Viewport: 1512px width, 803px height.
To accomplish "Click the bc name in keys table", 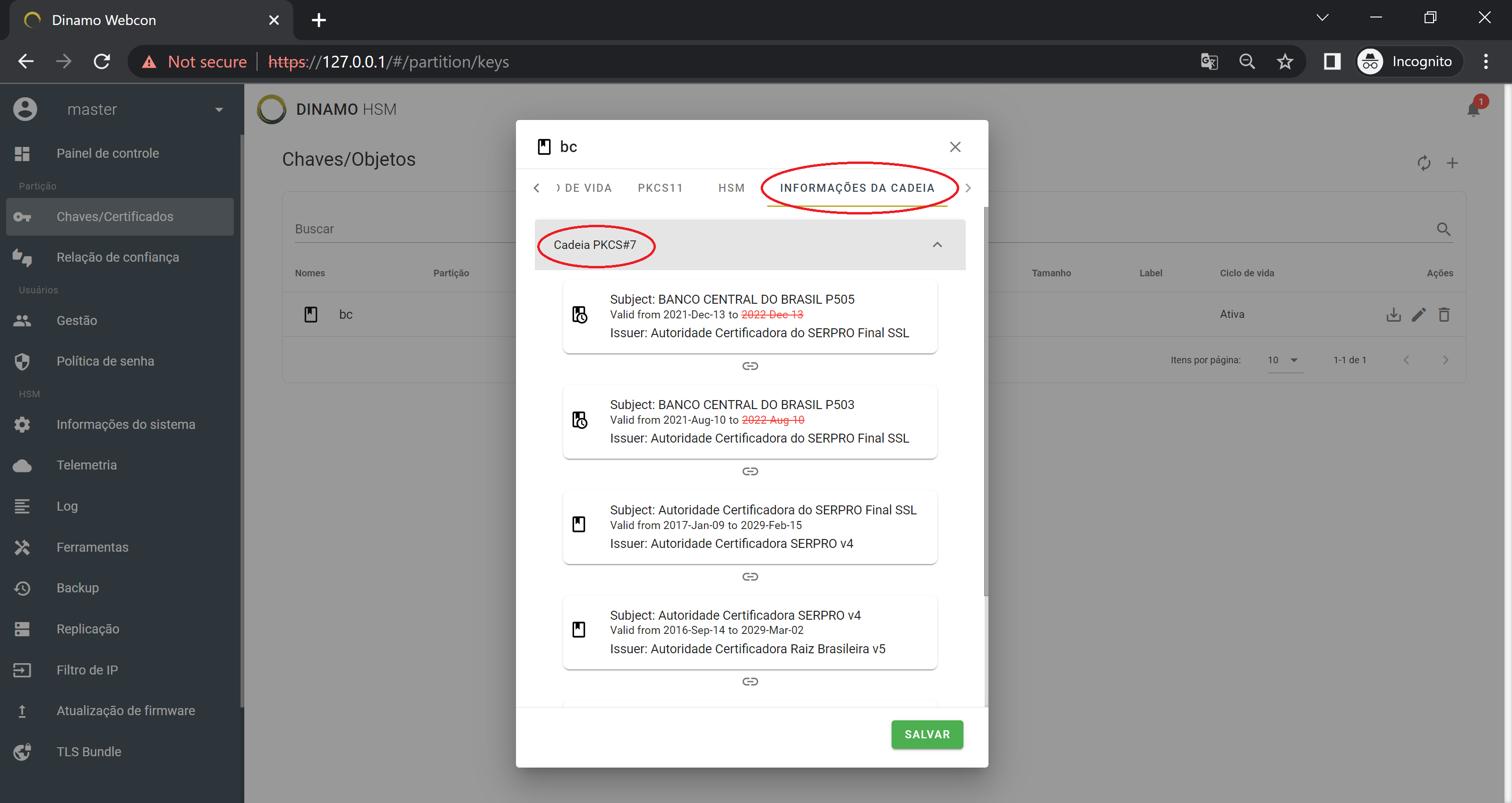I will (346, 315).
